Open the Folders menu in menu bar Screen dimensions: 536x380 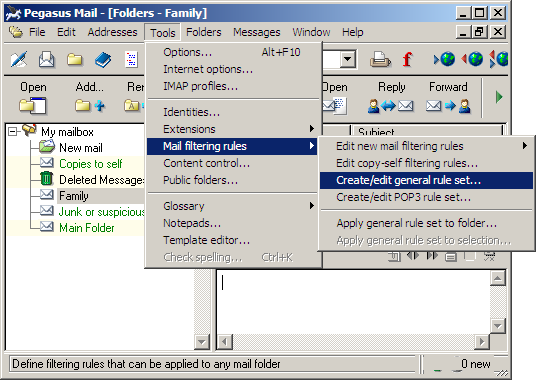click(204, 32)
